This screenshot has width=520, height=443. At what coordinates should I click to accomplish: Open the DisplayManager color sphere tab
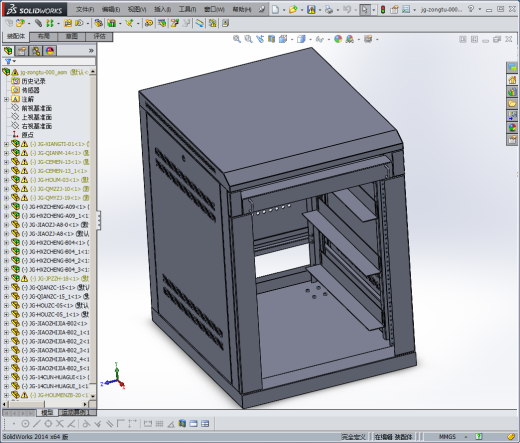tap(50, 51)
